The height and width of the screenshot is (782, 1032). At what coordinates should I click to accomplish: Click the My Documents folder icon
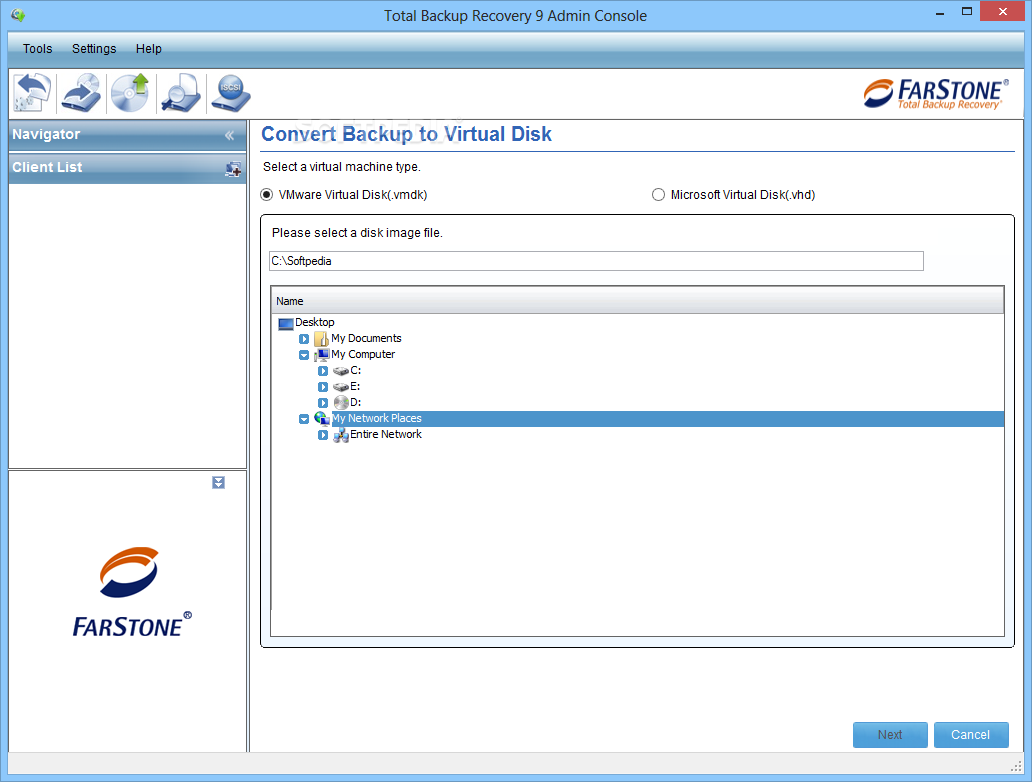tap(321, 339)
